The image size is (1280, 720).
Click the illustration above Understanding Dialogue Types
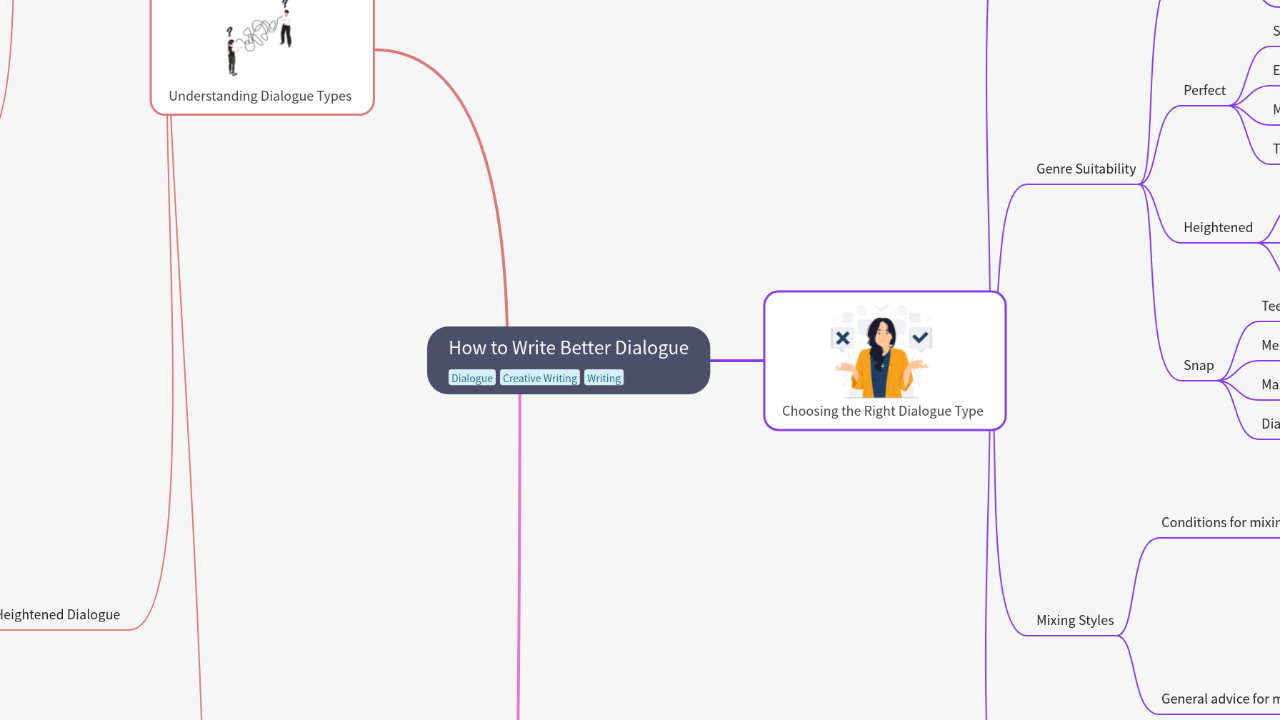260,40
